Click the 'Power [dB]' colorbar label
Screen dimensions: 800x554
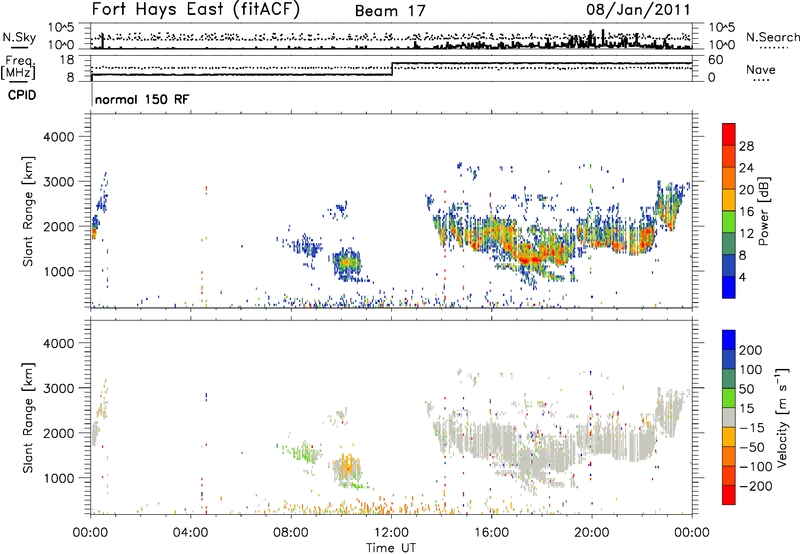click(x=763, y=211)
